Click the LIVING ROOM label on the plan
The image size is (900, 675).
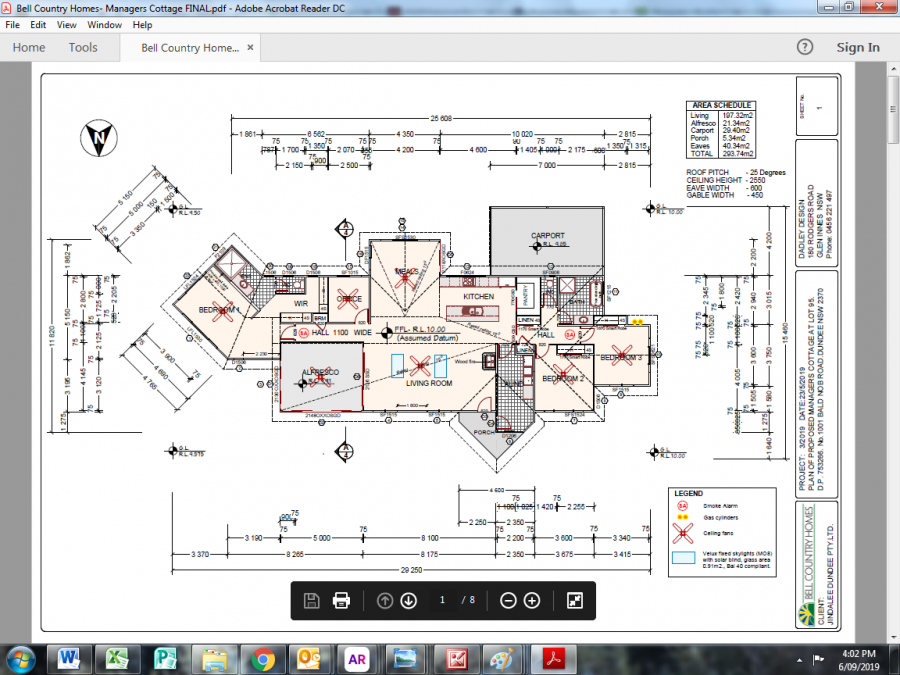(429, 383)
